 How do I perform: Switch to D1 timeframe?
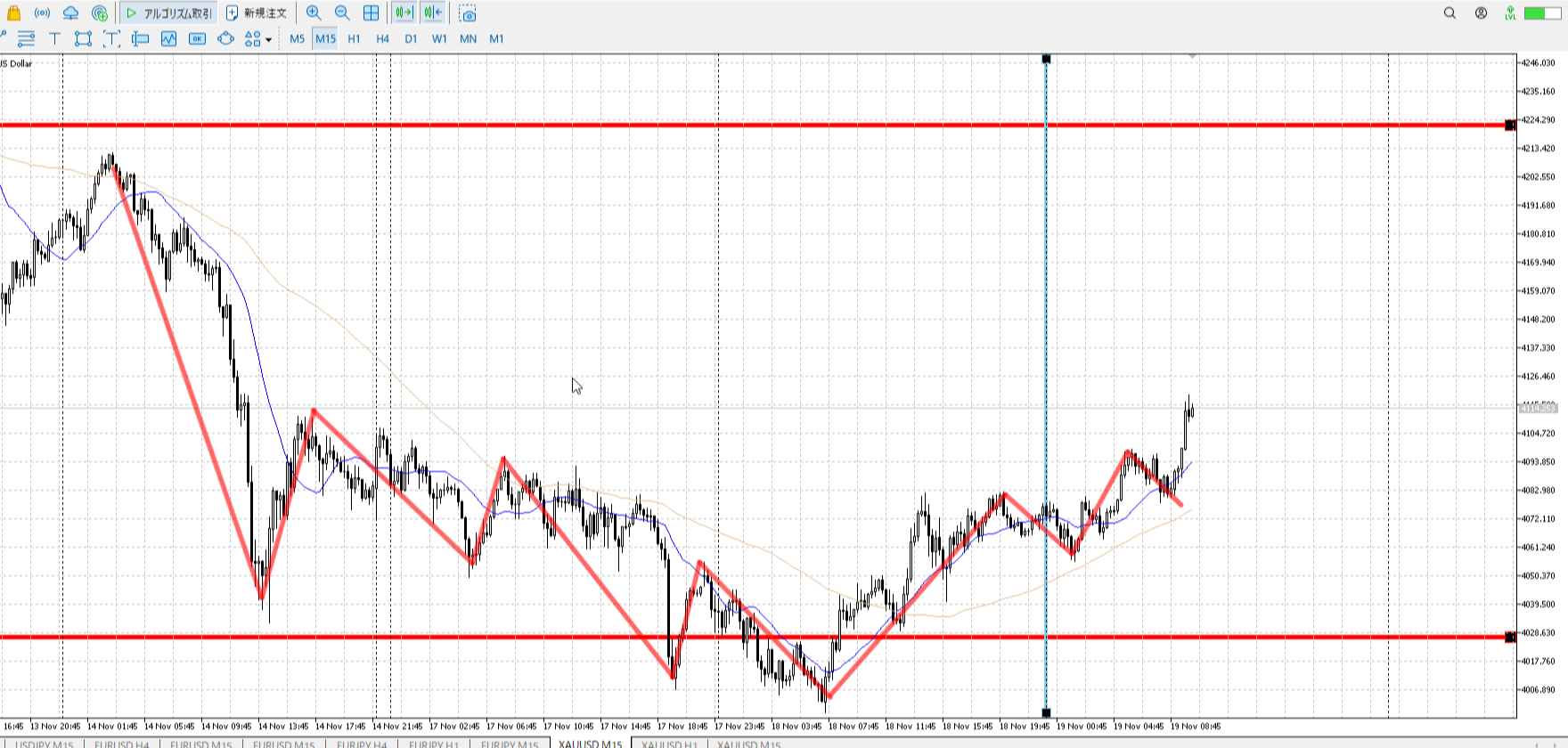click(411, 38)
